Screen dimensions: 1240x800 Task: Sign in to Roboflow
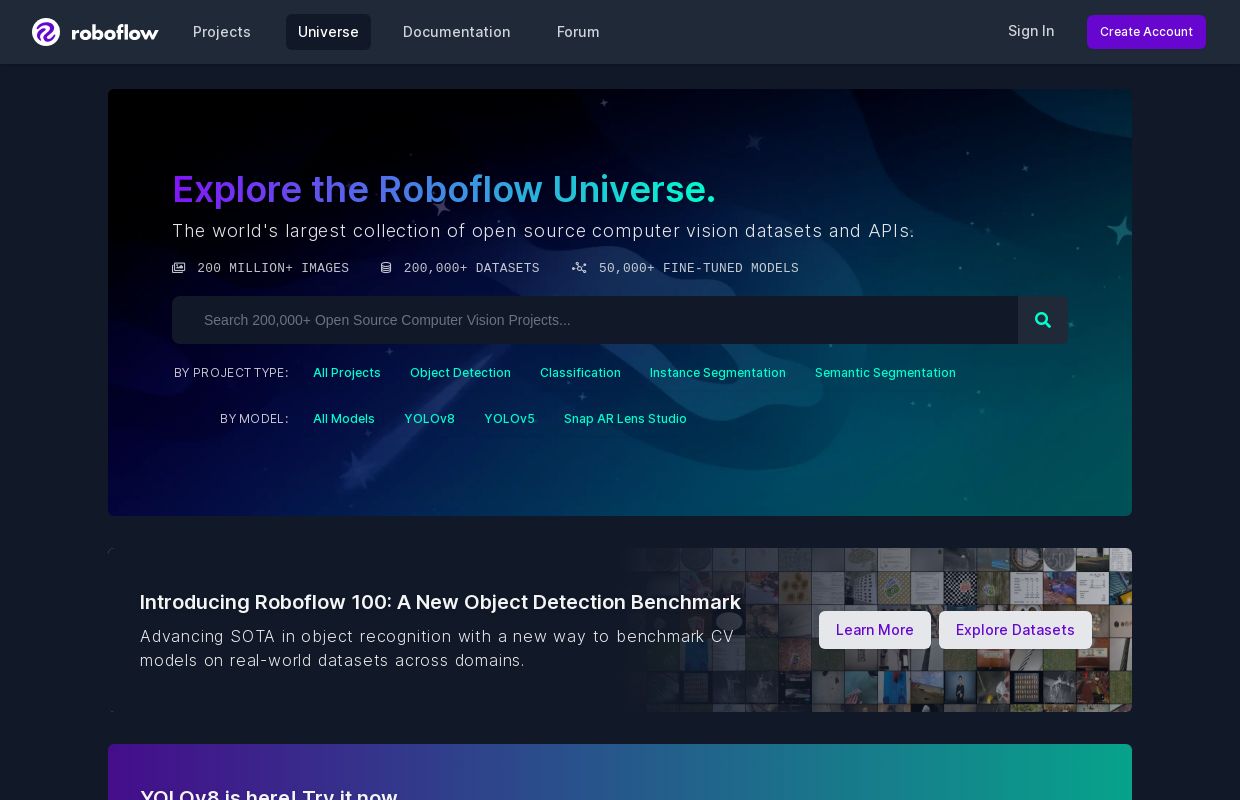[x=1031, y=31]
